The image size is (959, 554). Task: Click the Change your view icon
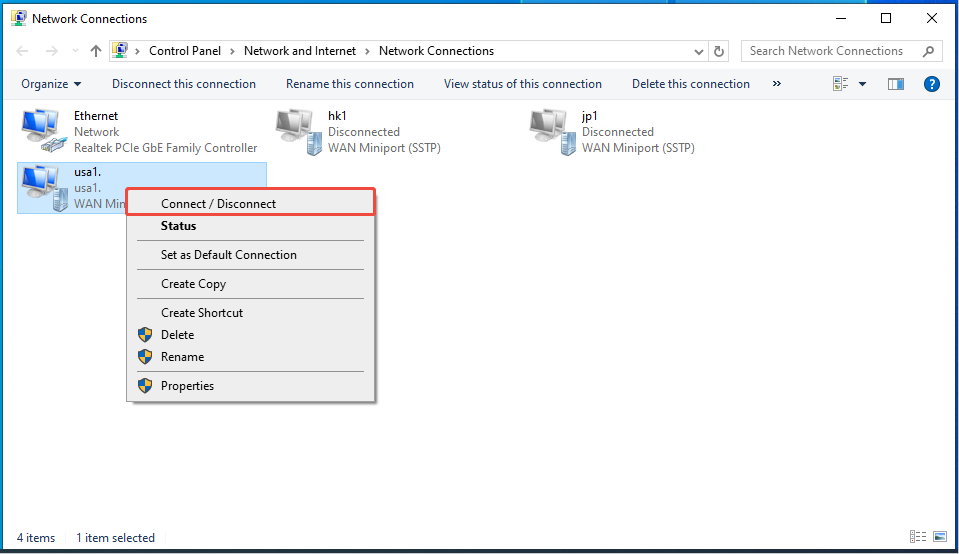[x=840, y=84]
